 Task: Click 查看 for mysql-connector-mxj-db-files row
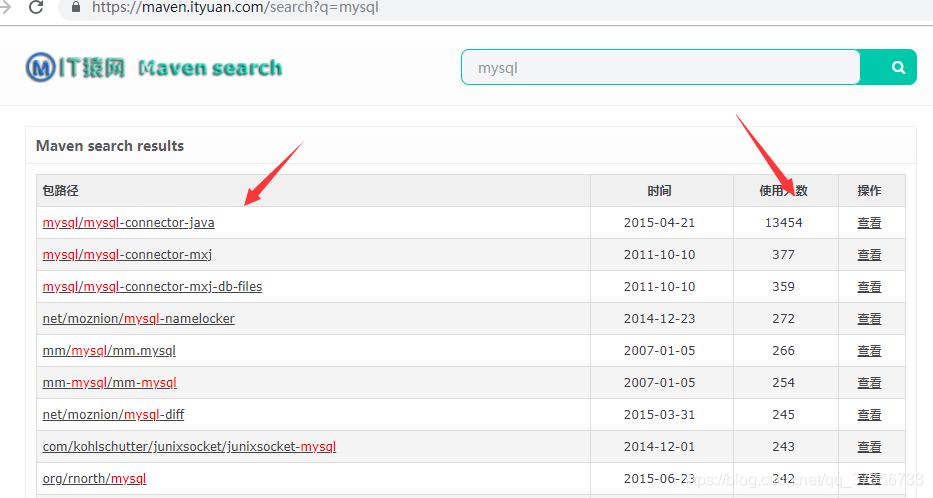(x=869, y=287)
